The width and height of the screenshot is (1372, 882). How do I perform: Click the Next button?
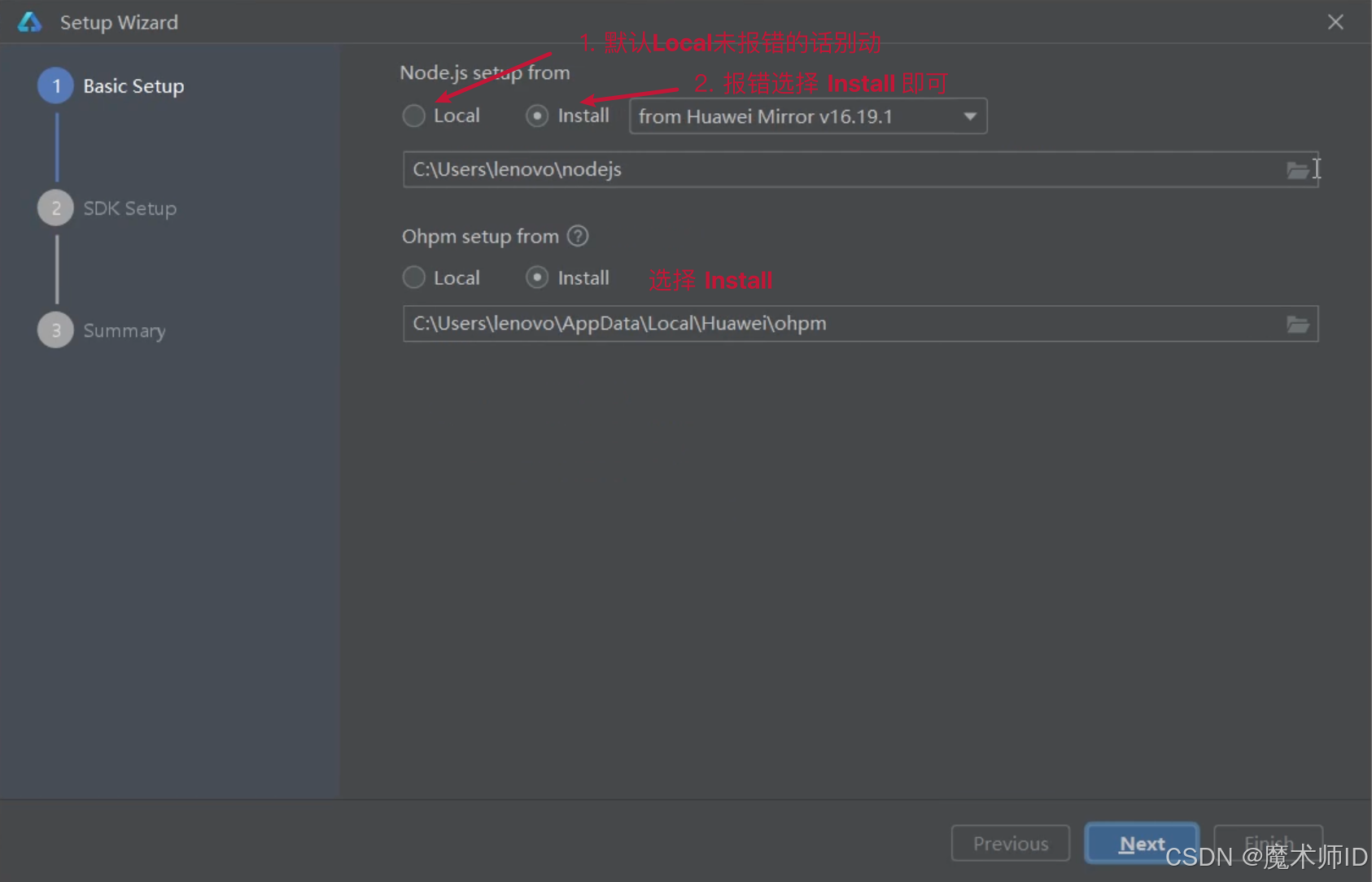1142,844
